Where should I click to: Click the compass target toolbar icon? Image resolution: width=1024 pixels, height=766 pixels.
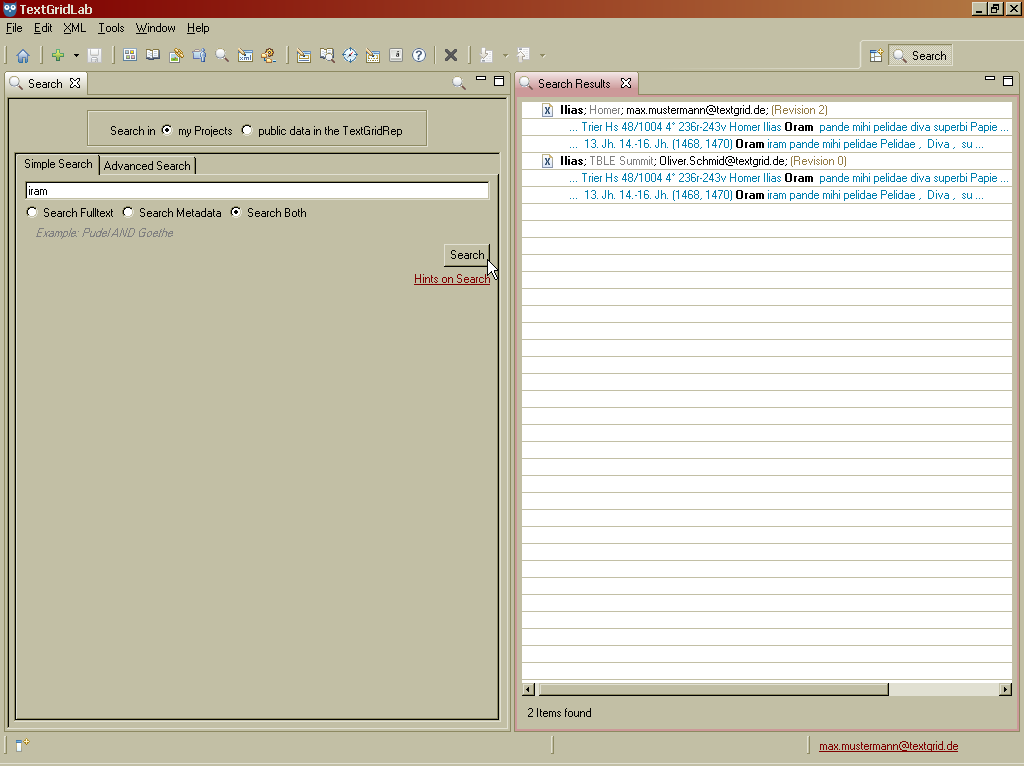pos(350,56)
